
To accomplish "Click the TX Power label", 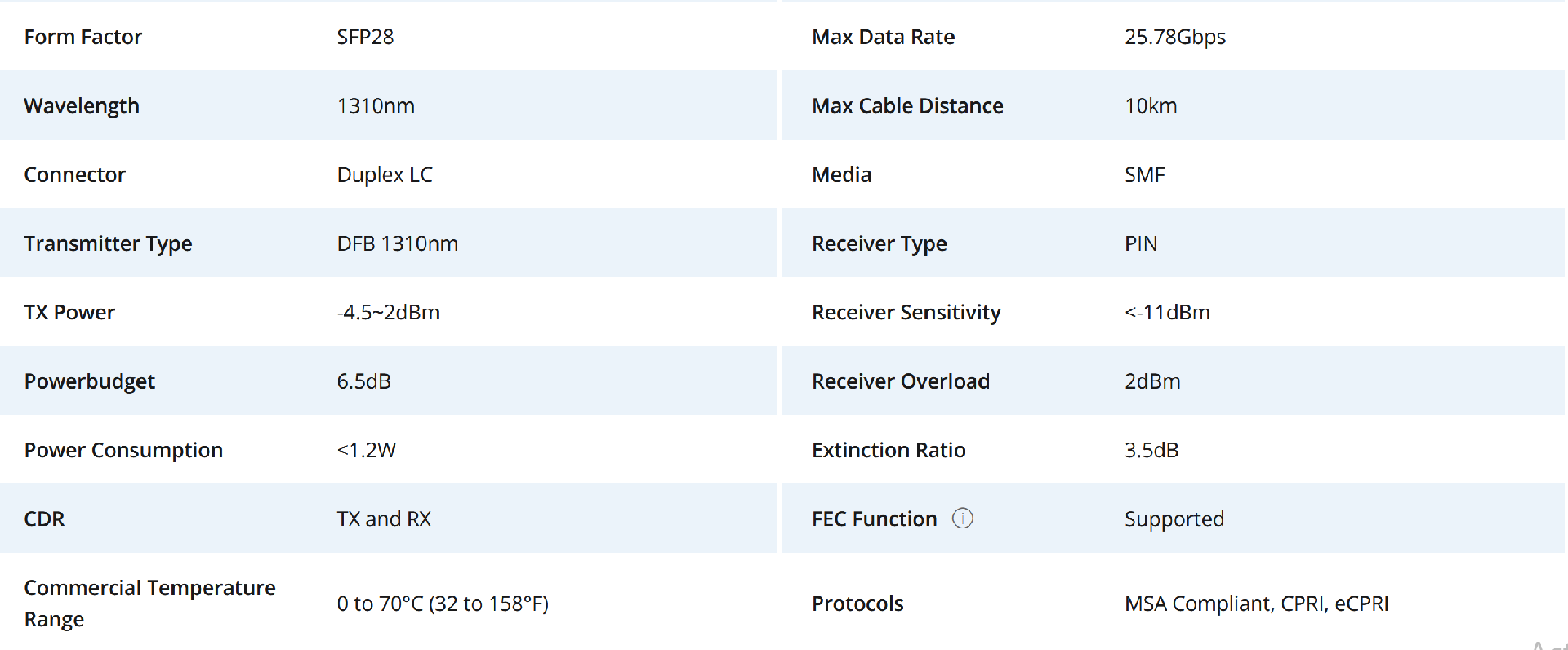I will click(69, 312).
